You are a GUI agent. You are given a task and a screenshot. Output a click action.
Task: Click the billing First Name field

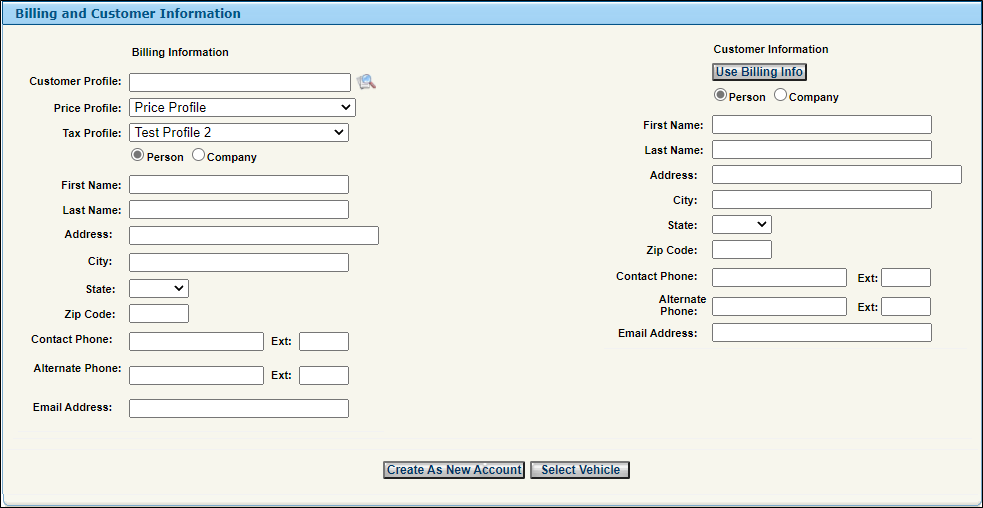point(239,184)
